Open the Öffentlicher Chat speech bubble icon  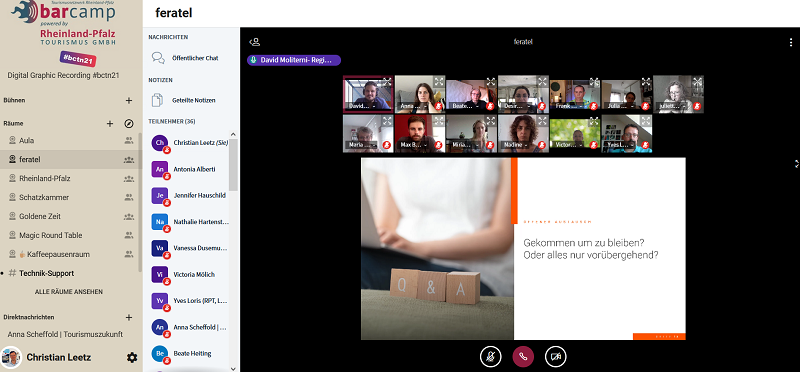point(158,58)
